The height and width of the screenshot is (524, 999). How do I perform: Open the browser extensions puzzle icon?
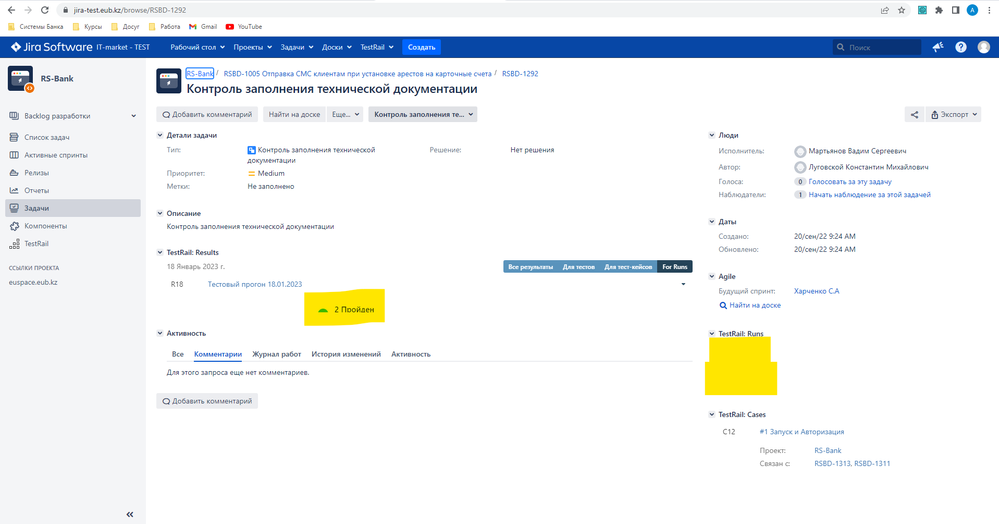(938, 10)
